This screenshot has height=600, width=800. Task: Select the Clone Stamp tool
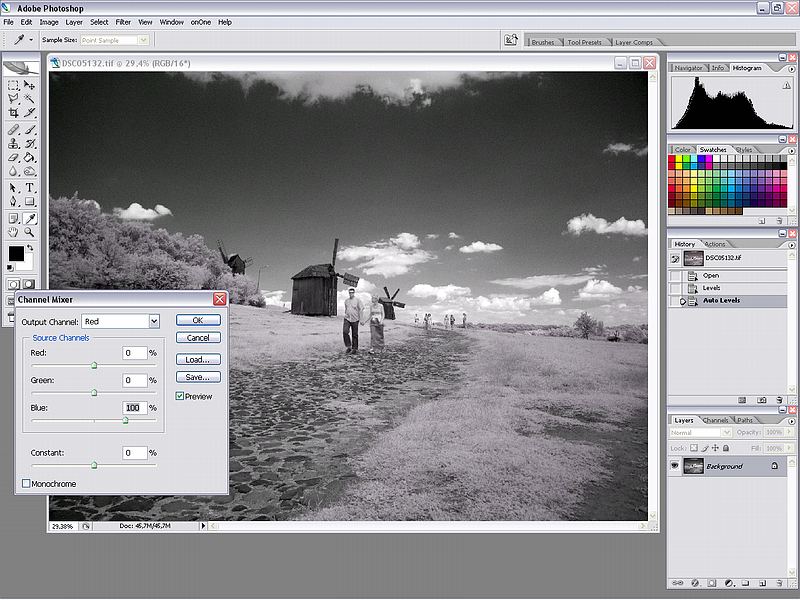point(14,144)
